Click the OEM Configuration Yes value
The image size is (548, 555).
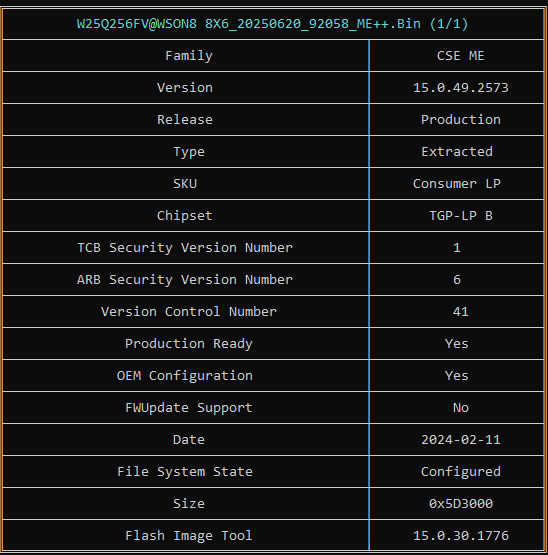point(457,376)
